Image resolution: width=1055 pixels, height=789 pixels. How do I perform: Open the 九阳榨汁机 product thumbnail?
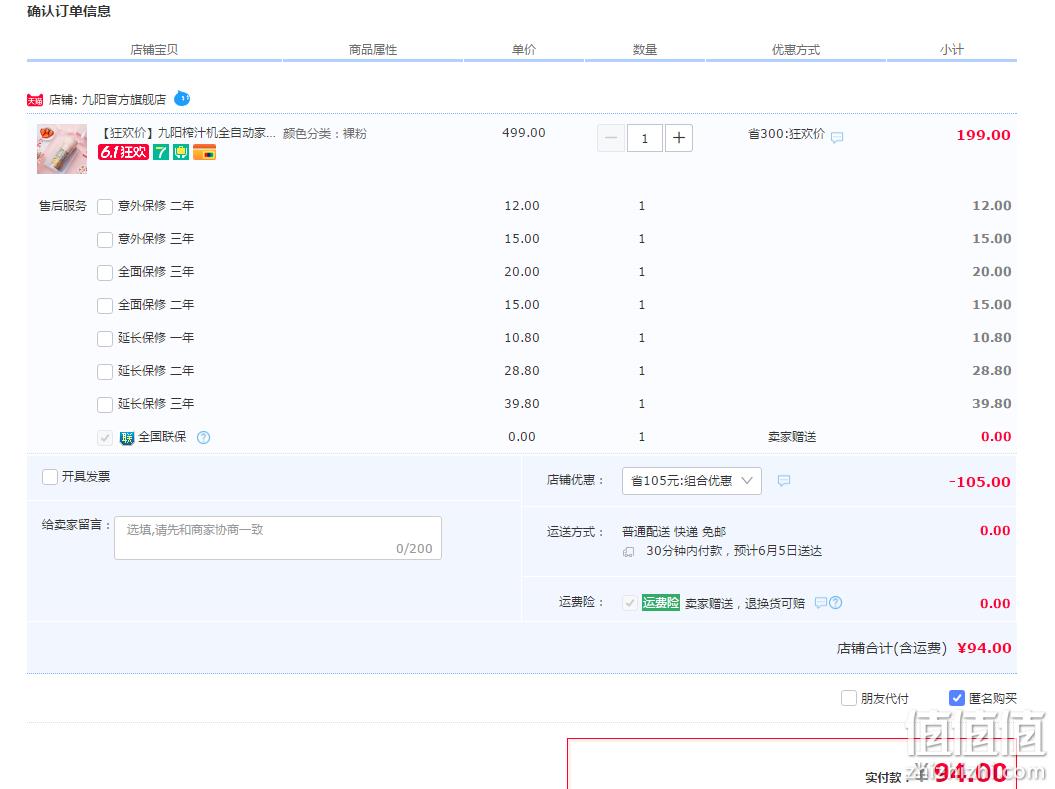pos(62,149)
